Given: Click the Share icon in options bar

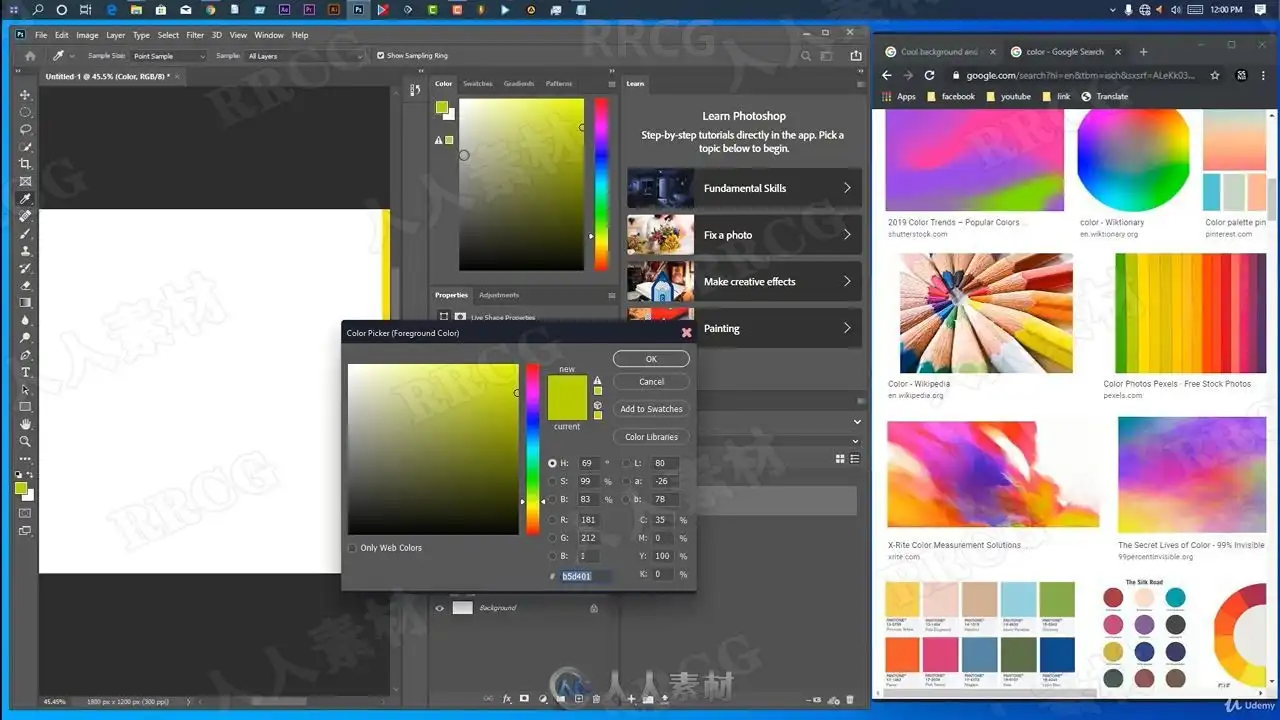Looking at the screenshot, I should click(x=855, y=56).
